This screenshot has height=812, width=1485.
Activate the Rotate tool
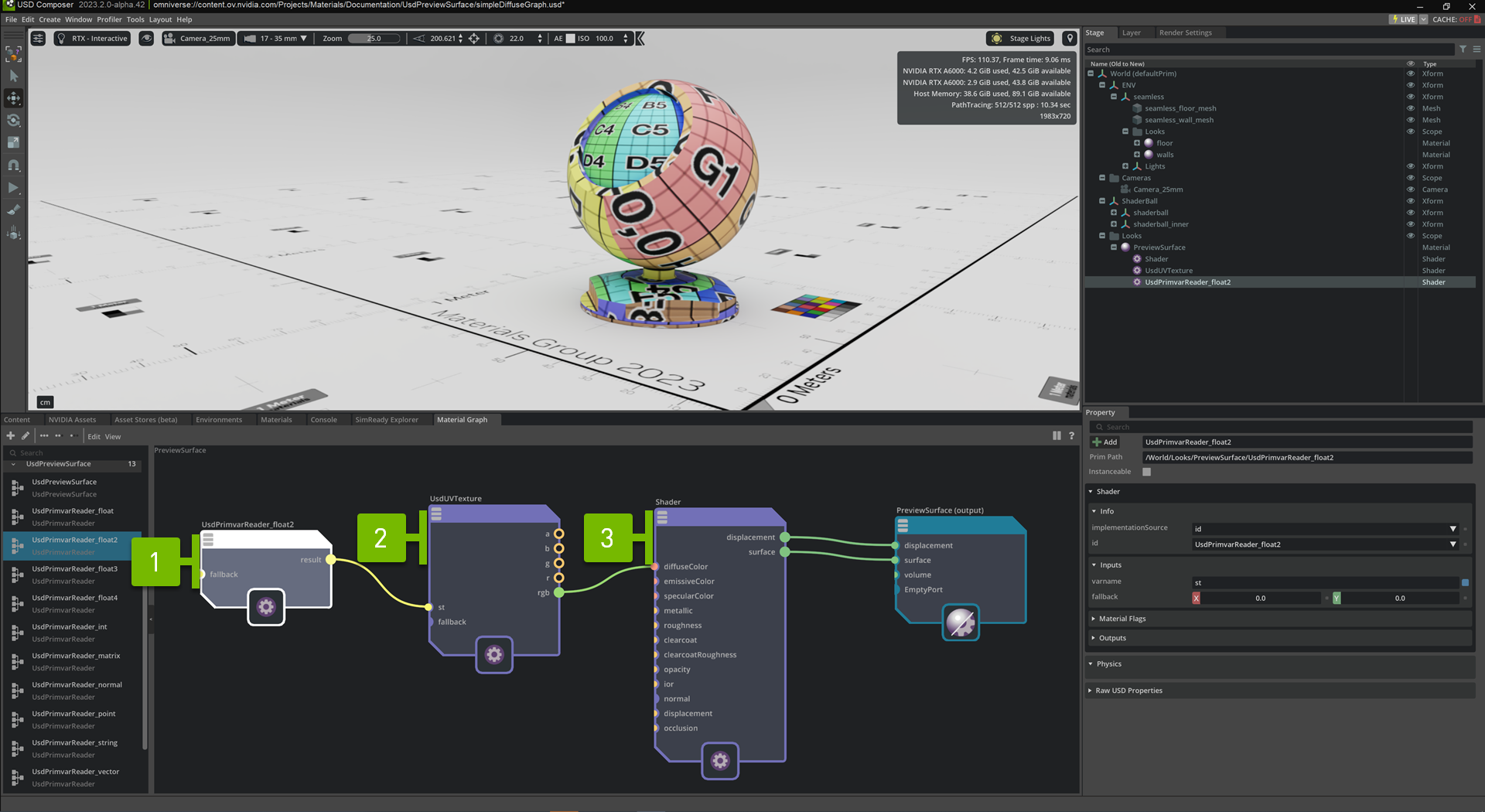pos(14,121)
